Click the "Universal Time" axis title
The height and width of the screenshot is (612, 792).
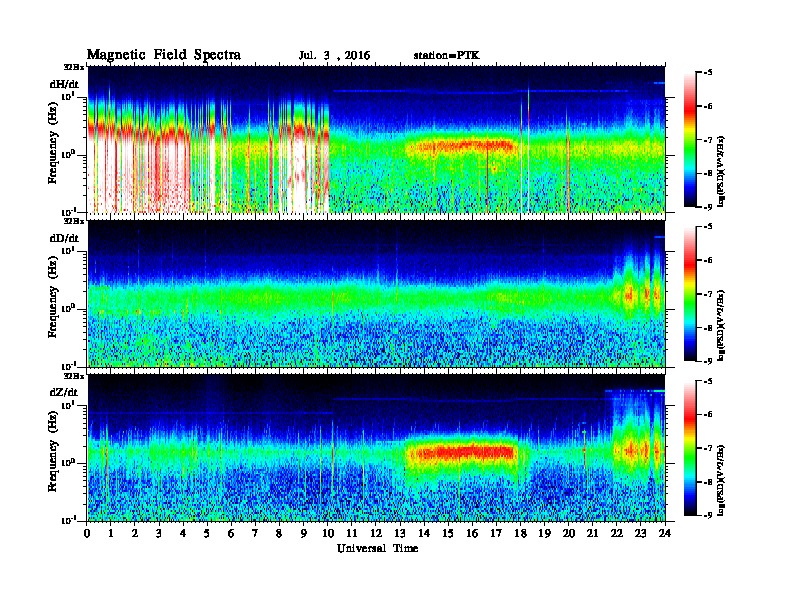click(378, 548)
